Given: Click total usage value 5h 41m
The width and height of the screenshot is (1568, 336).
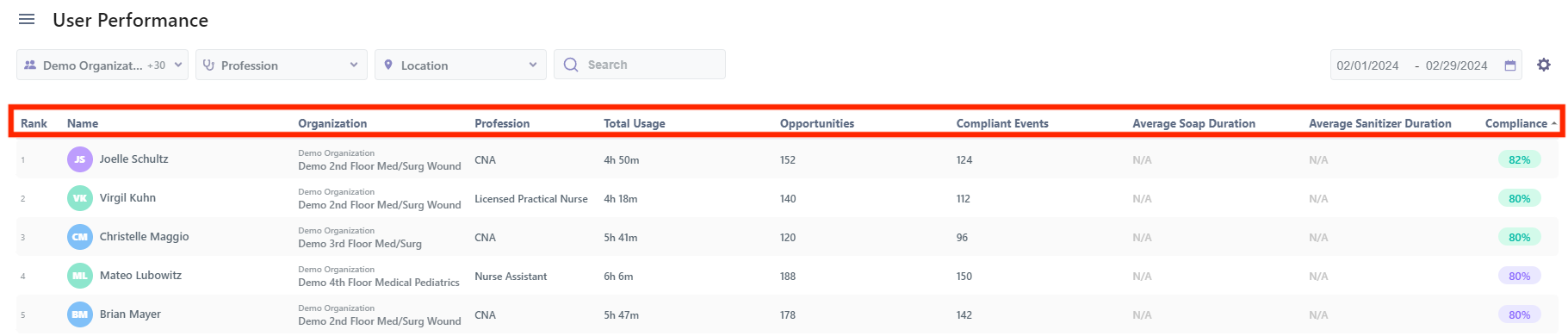Looking at the screenshot, I should [621, 238].
